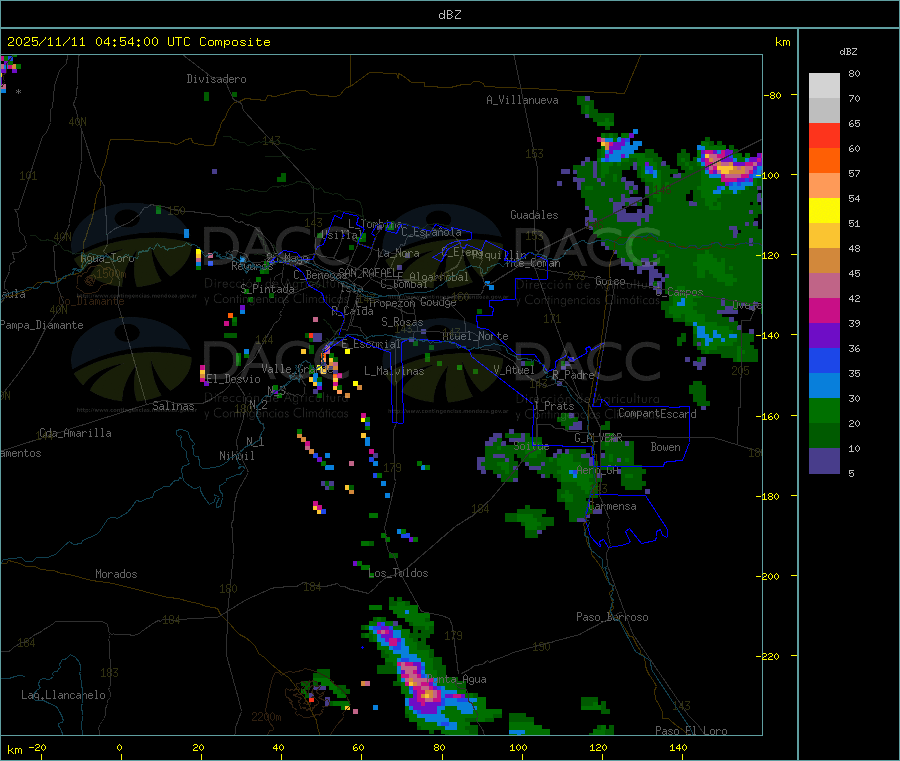Click the Los_Toldos map label
This screenshot has height=761, width=900.
[x=399, y=573]
